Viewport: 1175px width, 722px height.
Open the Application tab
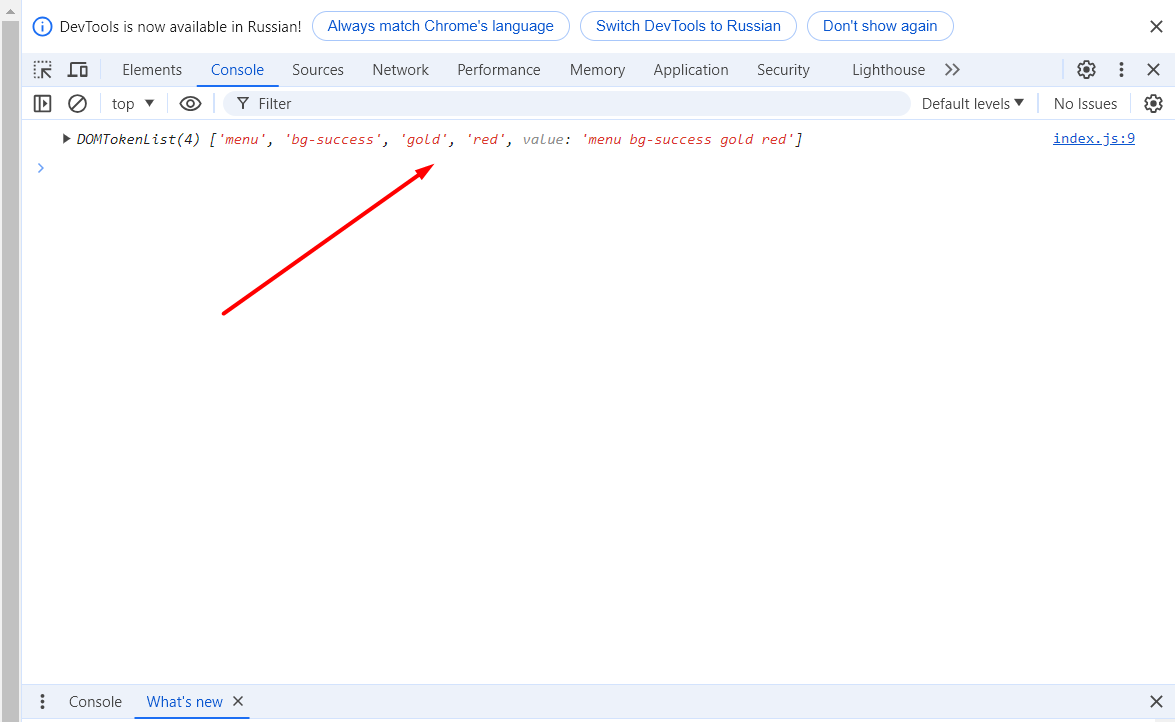tap(690, 70)
